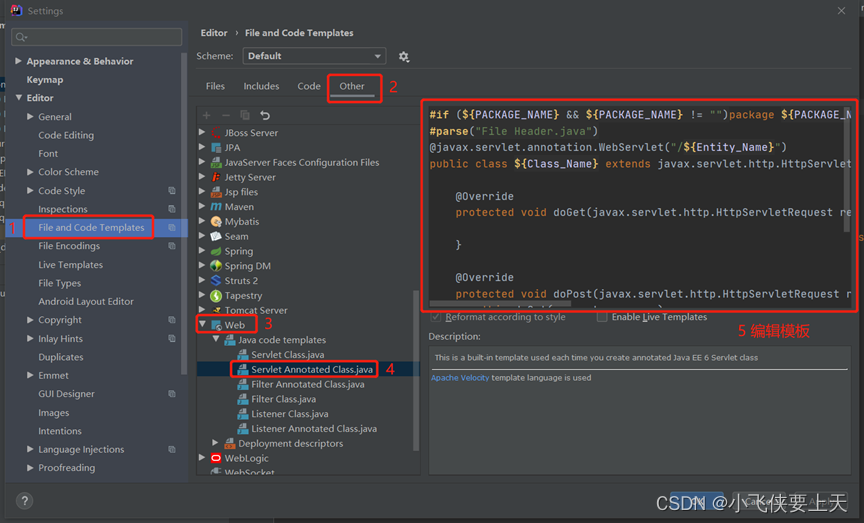Viewport: 864px width, 523px height.
Task: Collapse the Web templates node
Action: (x=202, y=325)
